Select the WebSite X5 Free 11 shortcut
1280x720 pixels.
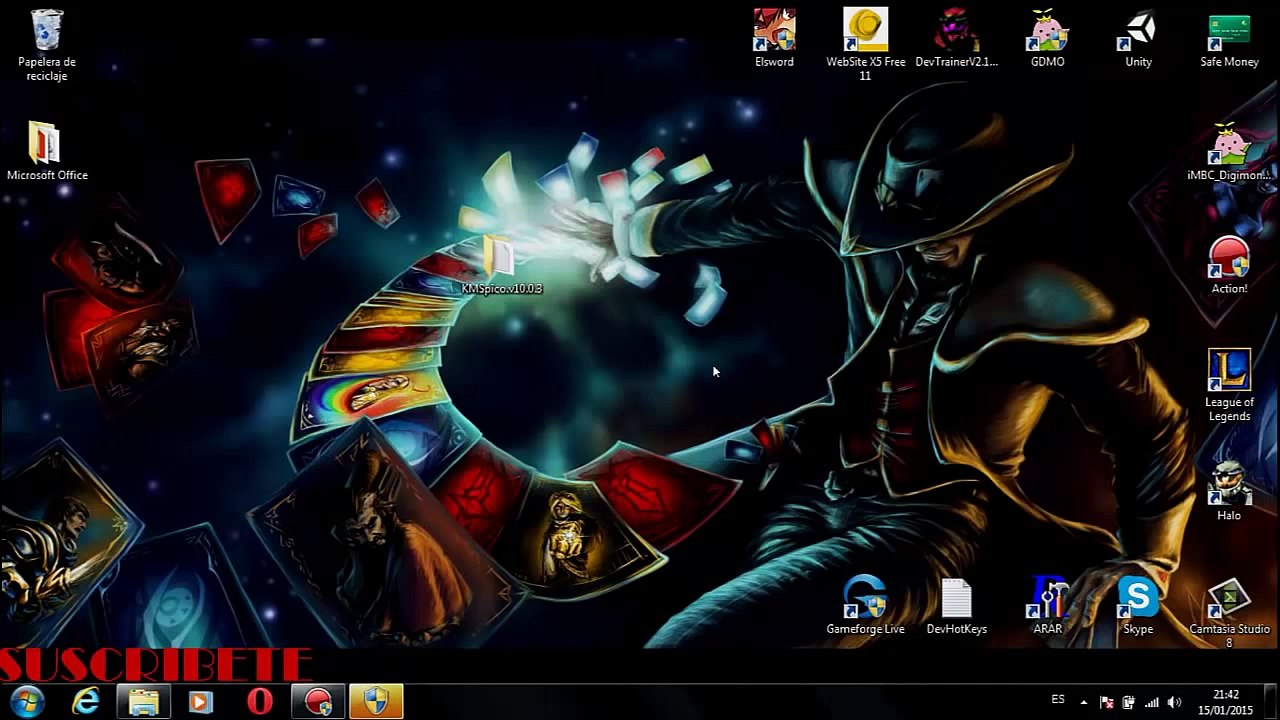[x=865, y=45]
